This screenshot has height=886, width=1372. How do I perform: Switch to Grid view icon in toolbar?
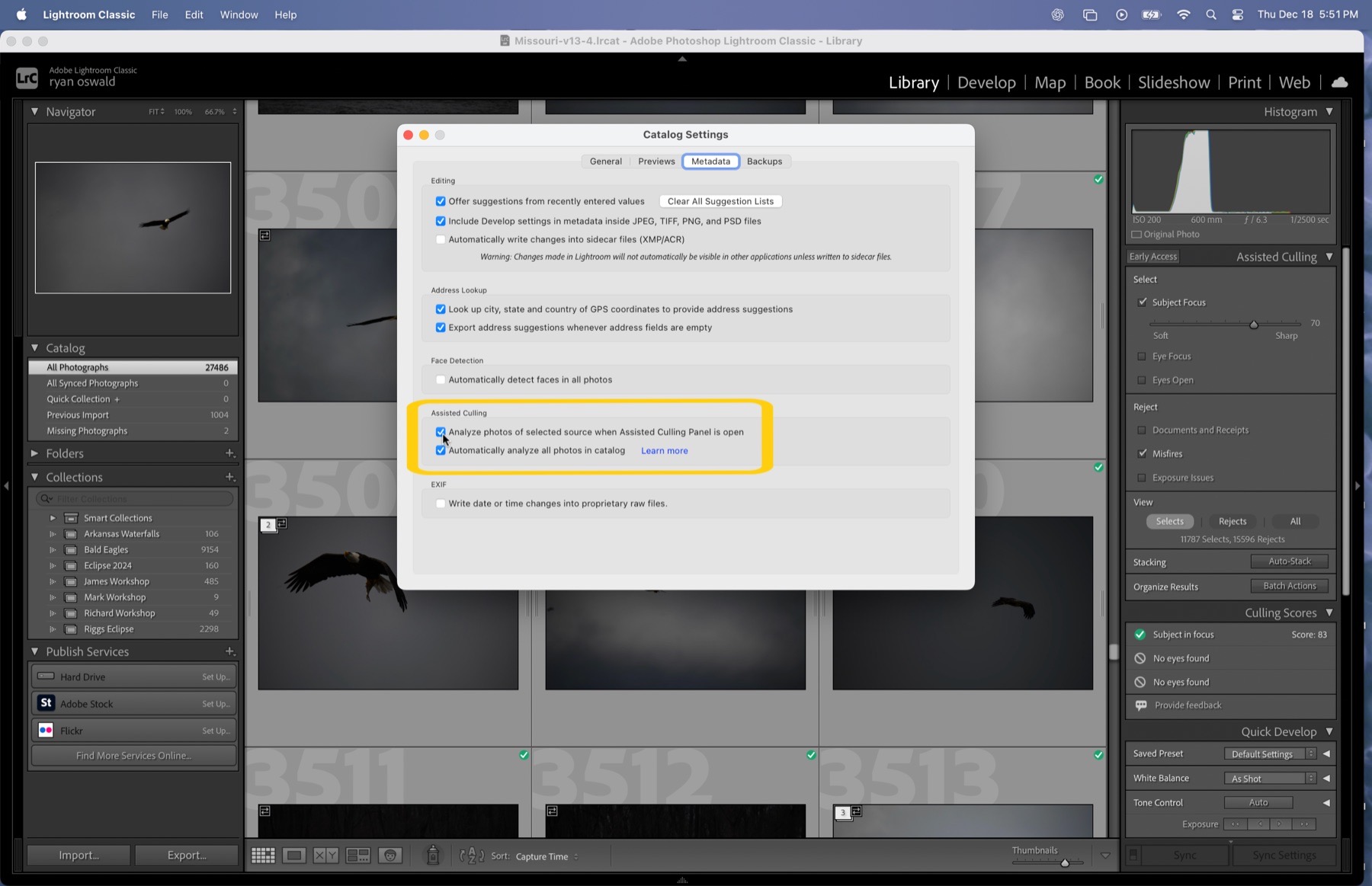click(x=263, y=856)
